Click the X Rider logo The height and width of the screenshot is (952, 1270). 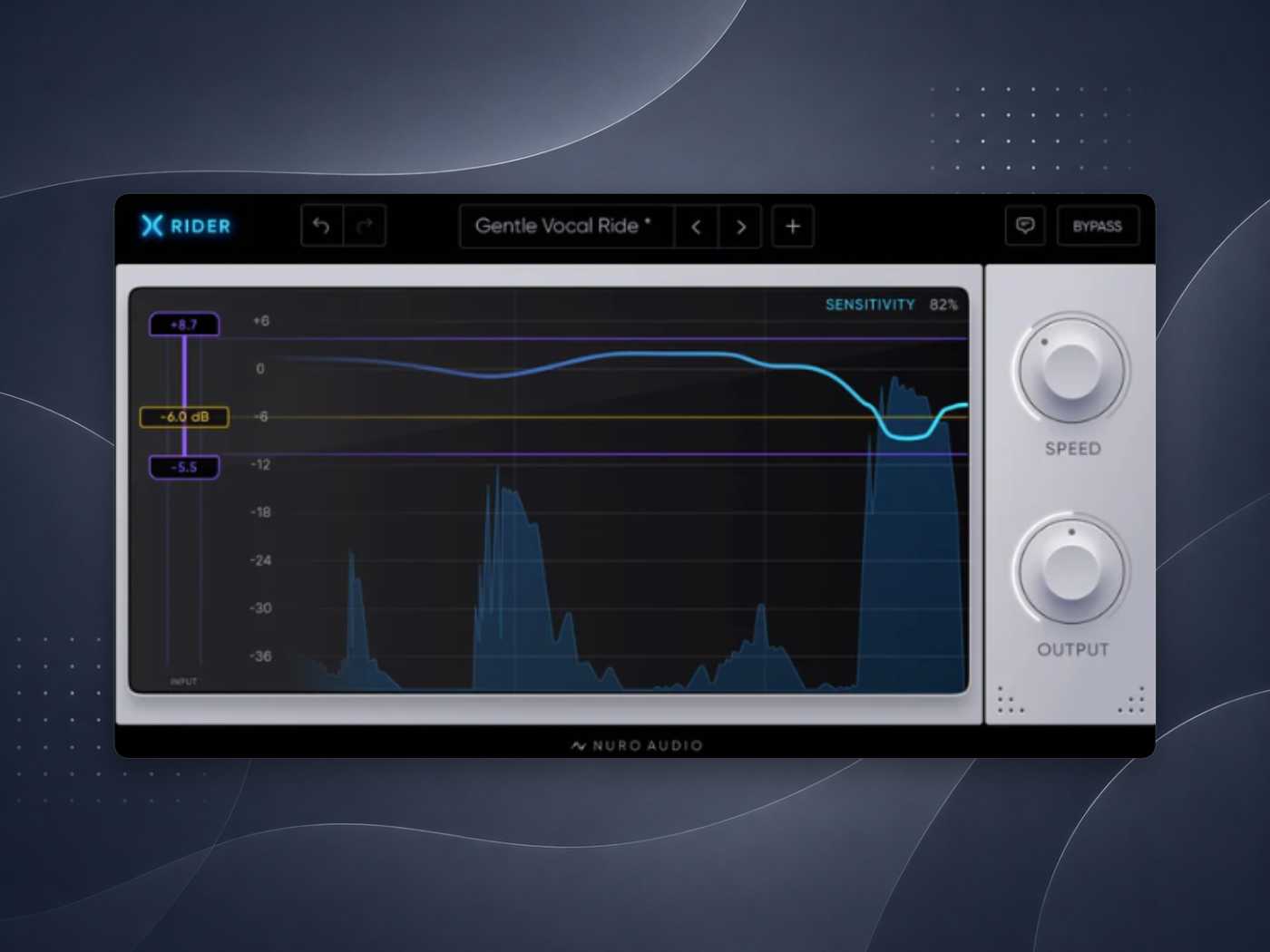click(186, 226)
